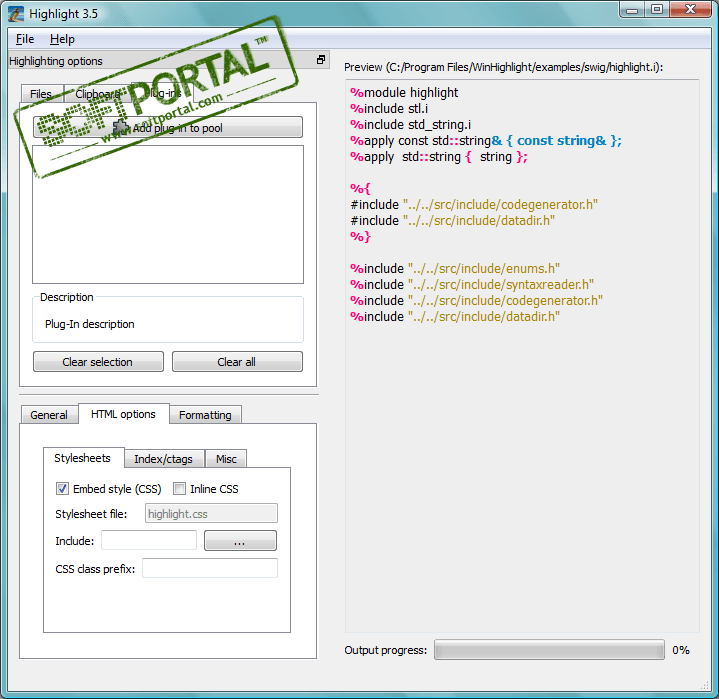Select the Stylesheets sub-tab
The width and height of the screenshot is (719, 699).
point(83,458)
